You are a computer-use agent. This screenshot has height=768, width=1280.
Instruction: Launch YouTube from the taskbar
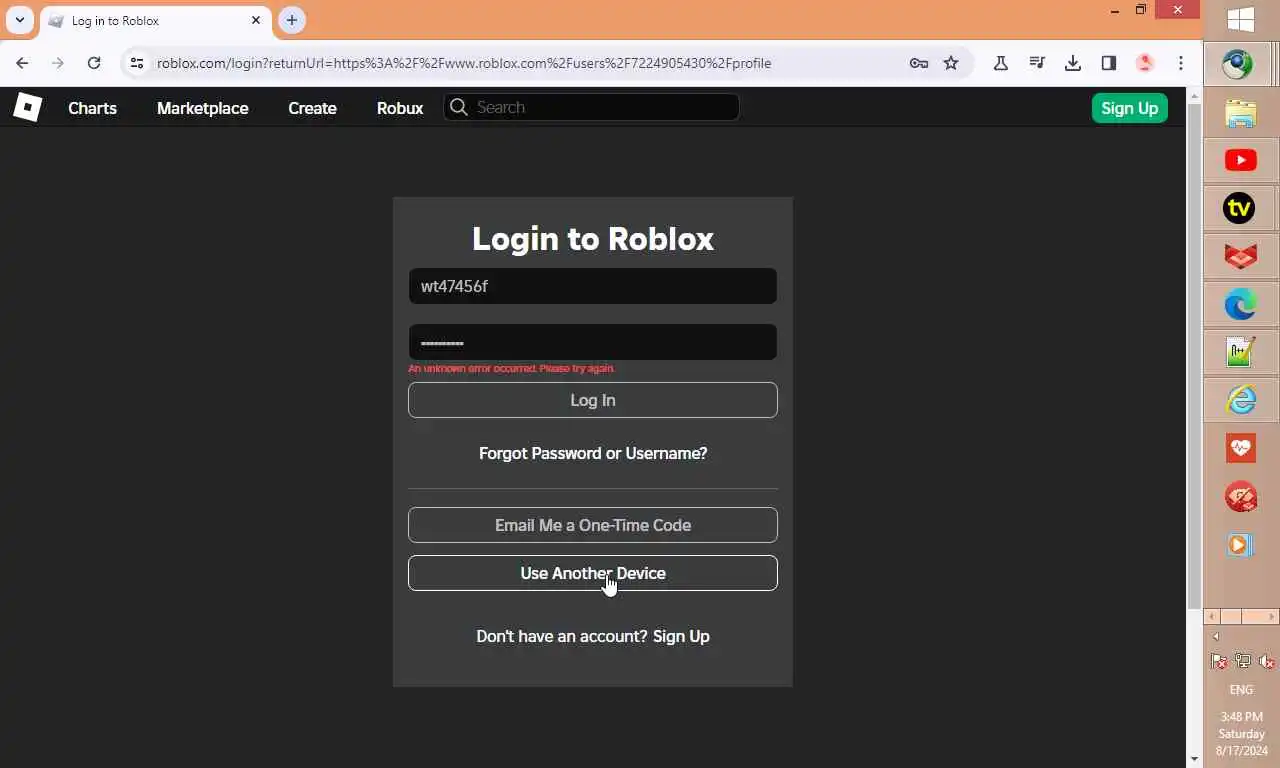point(1241,160)
